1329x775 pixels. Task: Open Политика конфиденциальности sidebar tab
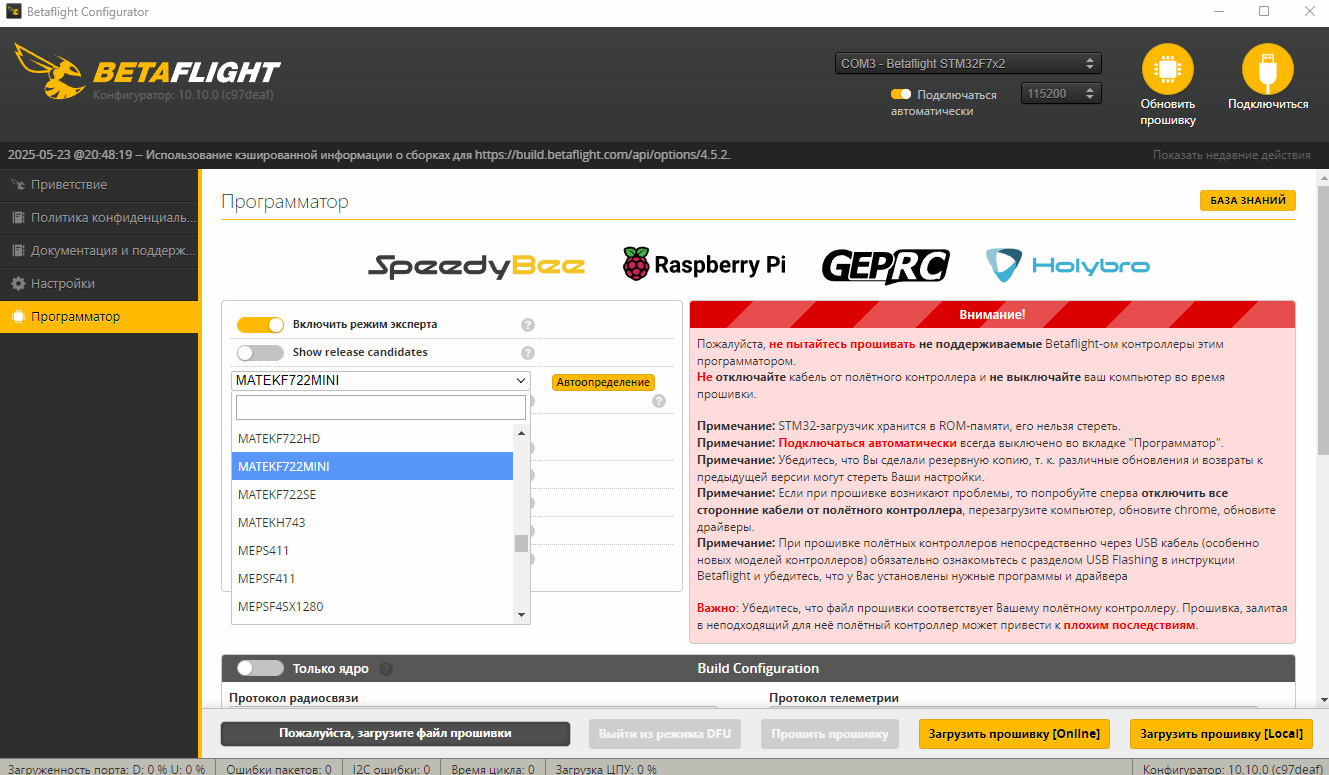[99, 218]
